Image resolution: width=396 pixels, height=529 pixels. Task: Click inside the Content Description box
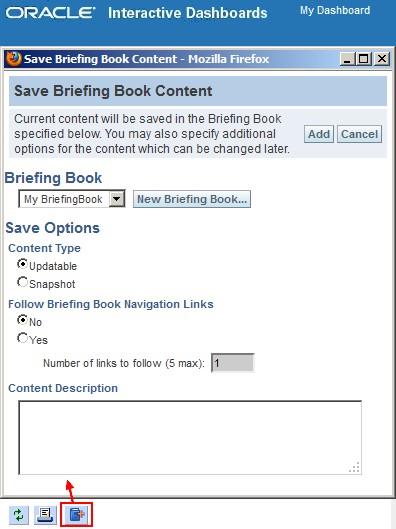[x=190, y=438]
